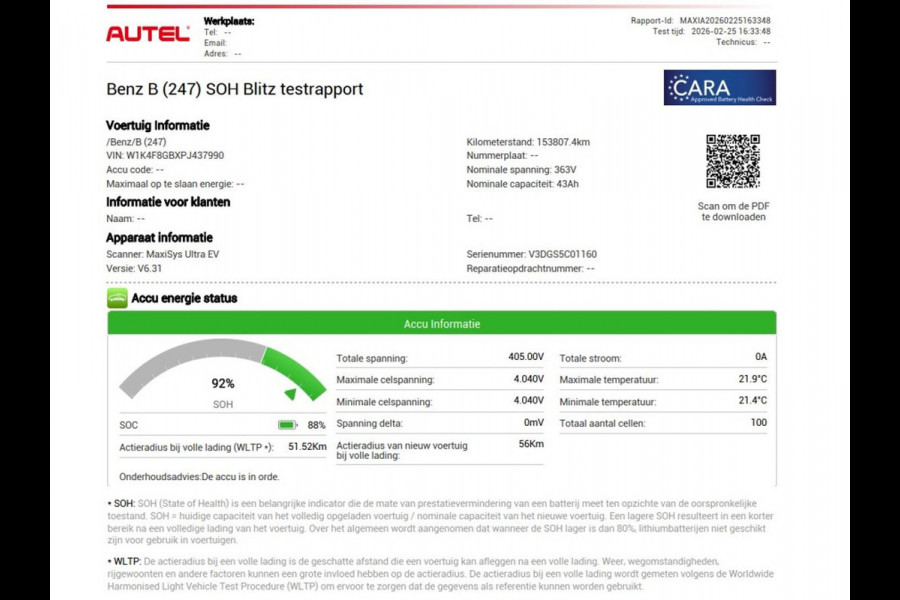Click the Totale stroom value 0A
The width and height of the screenshot is (900, 600).
761,357
